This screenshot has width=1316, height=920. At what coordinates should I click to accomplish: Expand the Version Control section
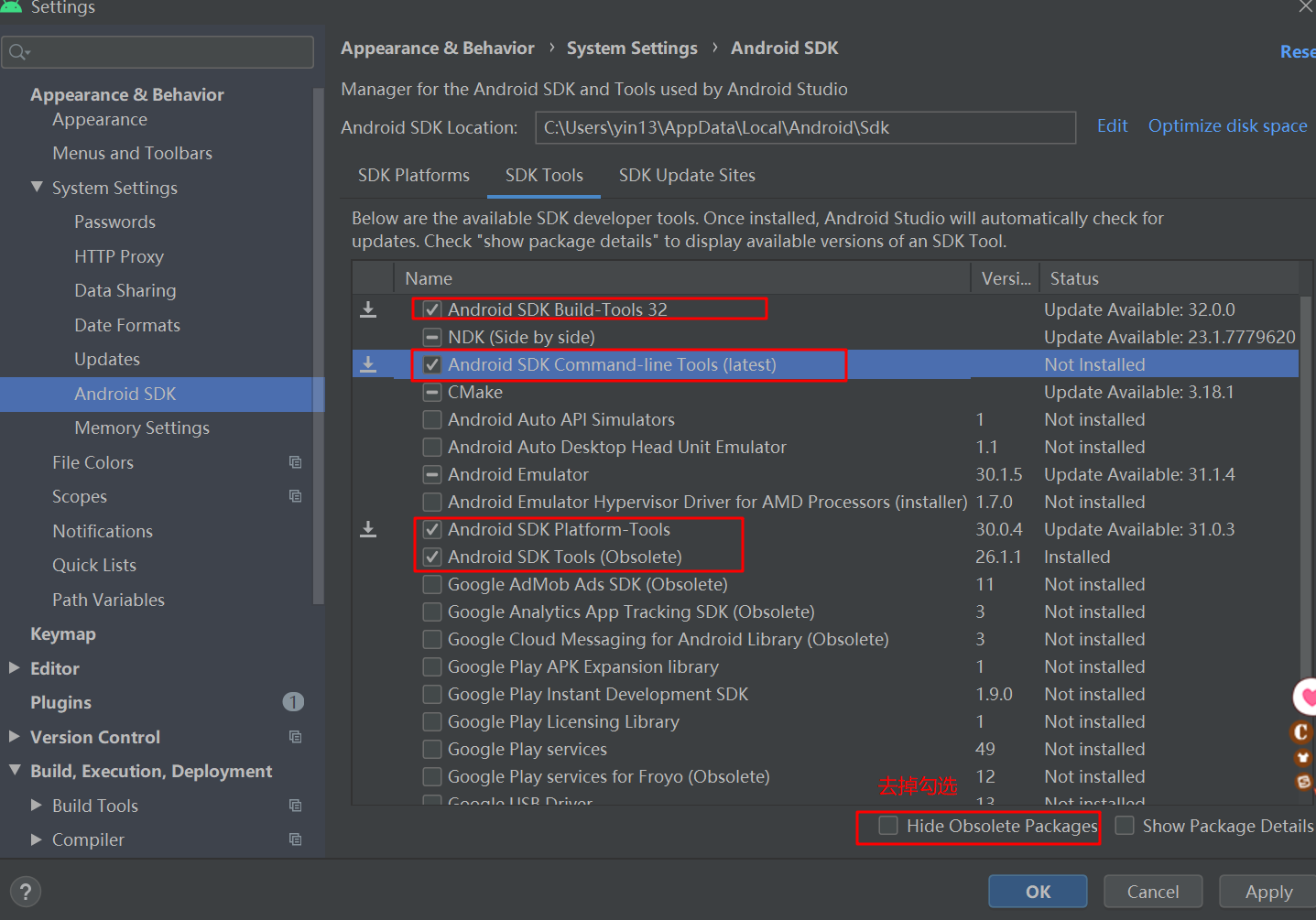[x=15, y=736]
